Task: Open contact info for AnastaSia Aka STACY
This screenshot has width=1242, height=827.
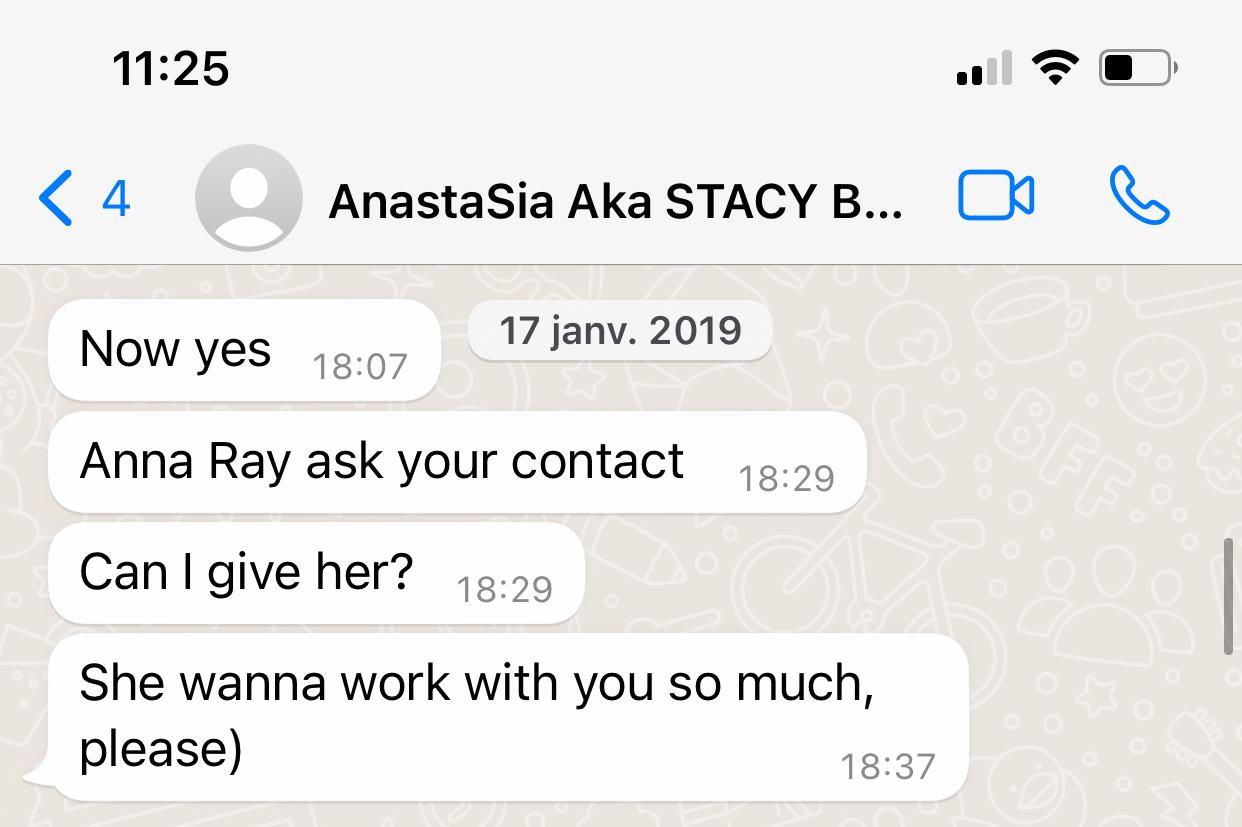Action: (614, 202)
